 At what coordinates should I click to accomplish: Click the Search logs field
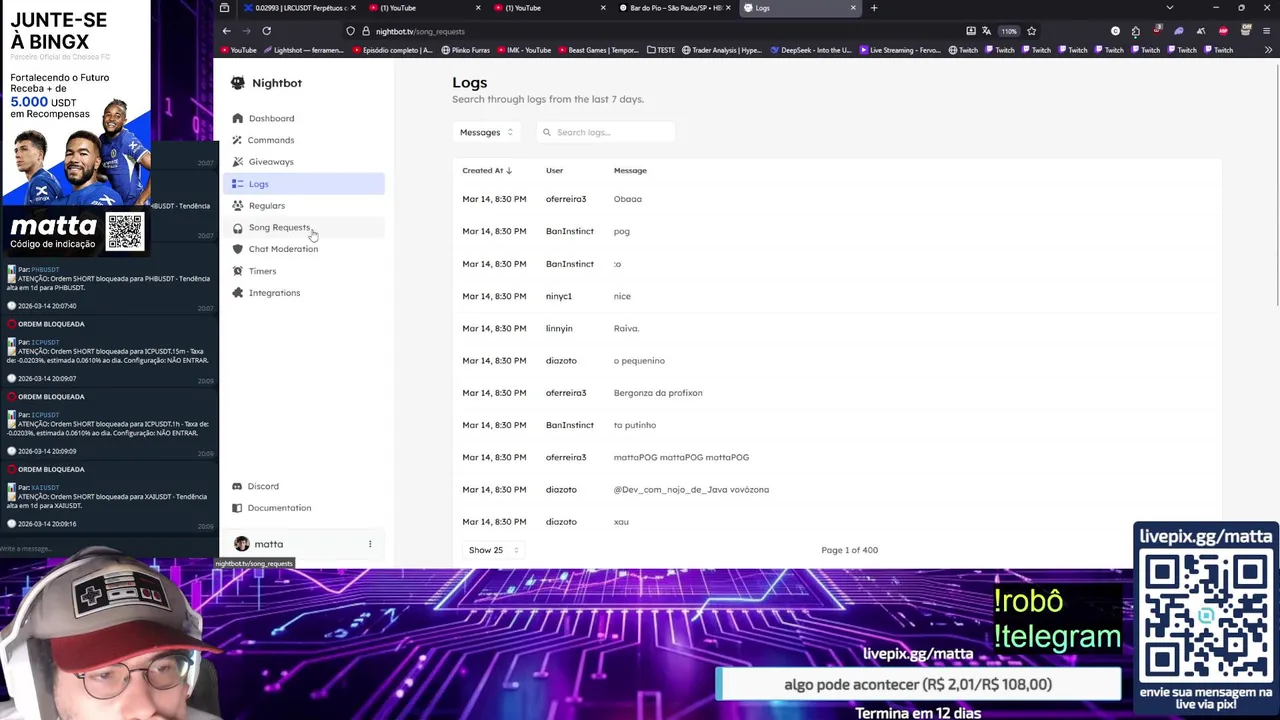click(x=606, y=132)
